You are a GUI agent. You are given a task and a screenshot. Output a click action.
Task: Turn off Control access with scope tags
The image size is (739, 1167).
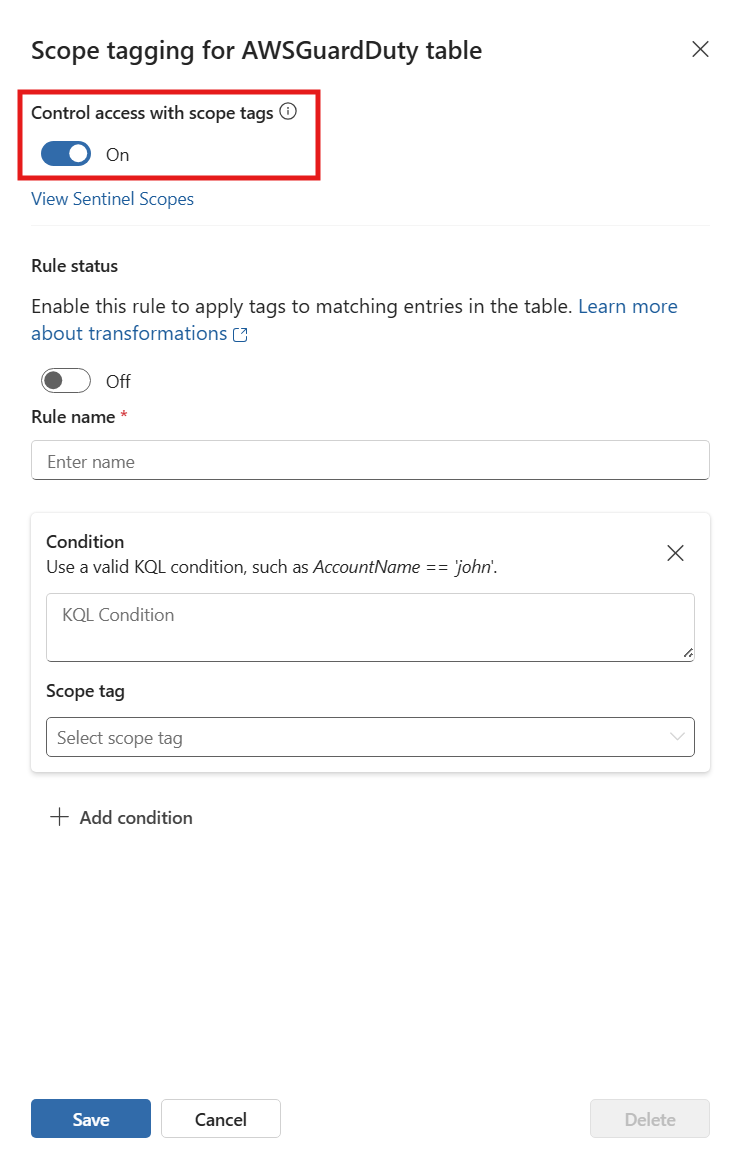coord(66,154)
